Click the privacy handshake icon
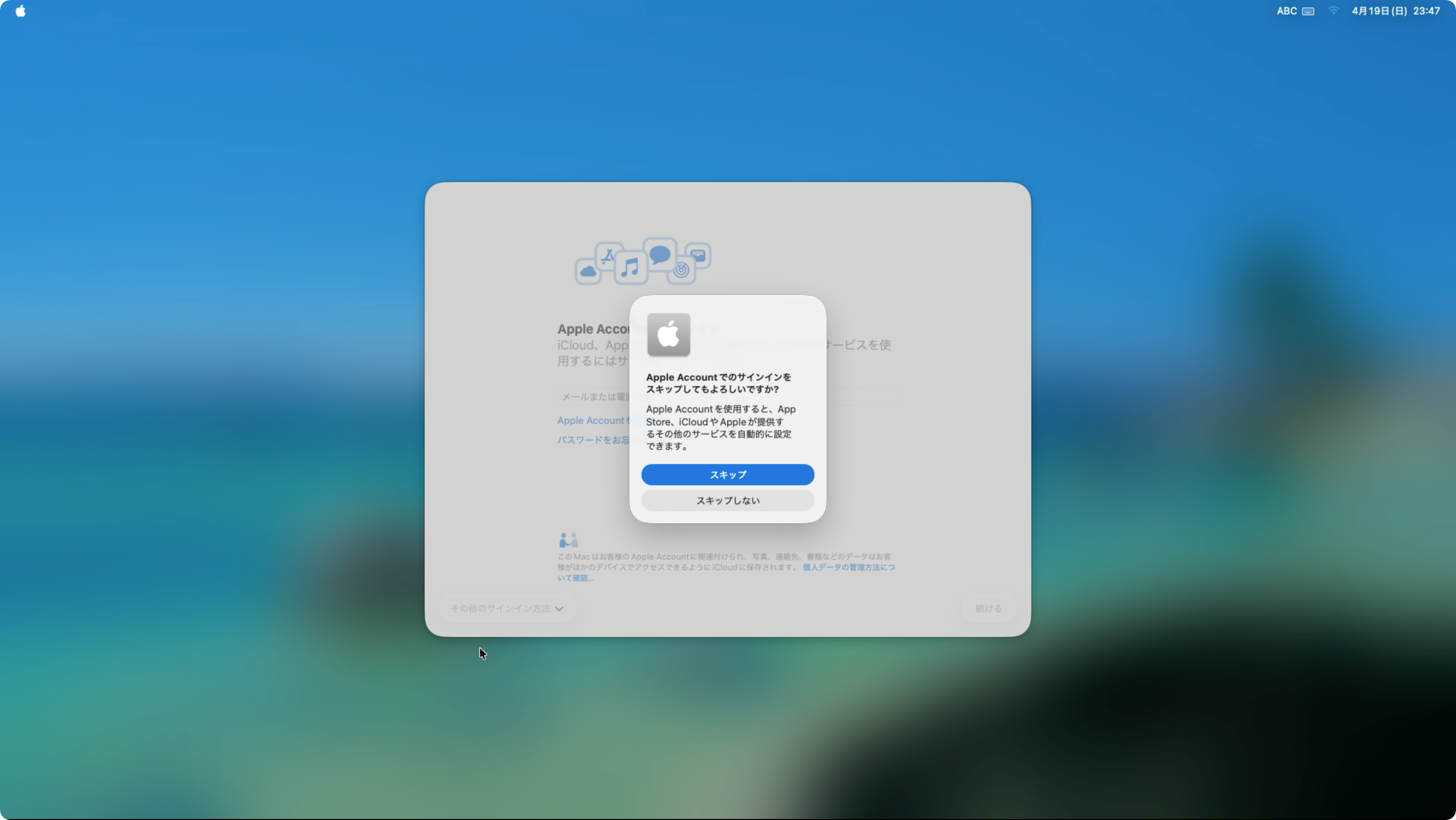Image resolution: width=1456 pixels, height=820 pixels. click(568, 540)
